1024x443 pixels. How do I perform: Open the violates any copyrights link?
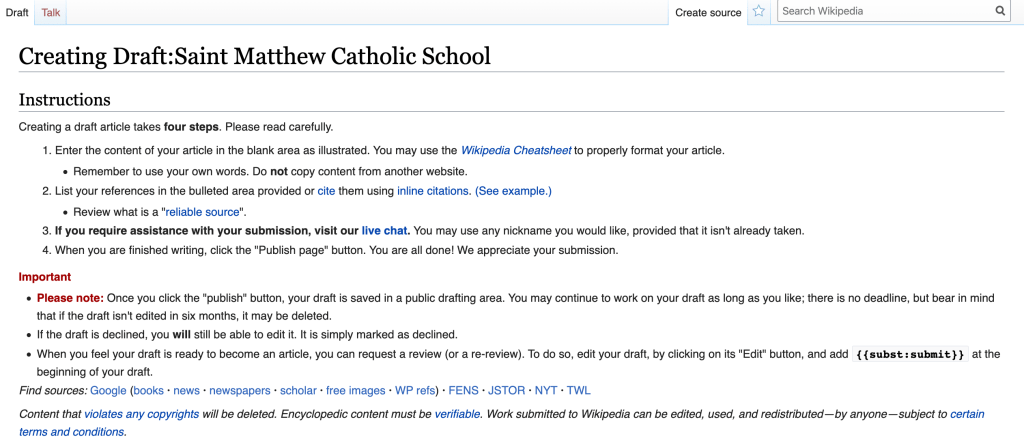140,413
